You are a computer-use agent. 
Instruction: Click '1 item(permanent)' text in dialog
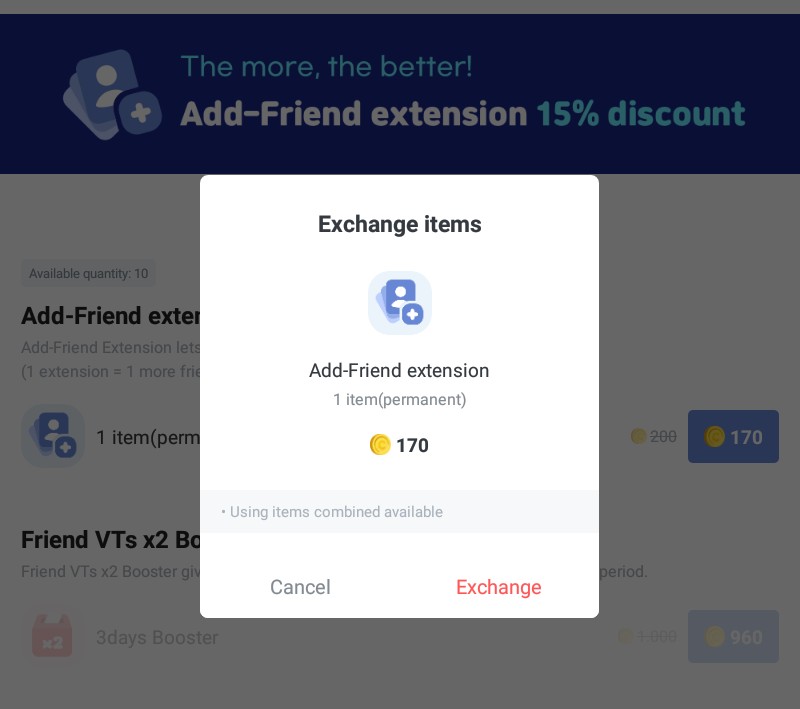point(400,400)
